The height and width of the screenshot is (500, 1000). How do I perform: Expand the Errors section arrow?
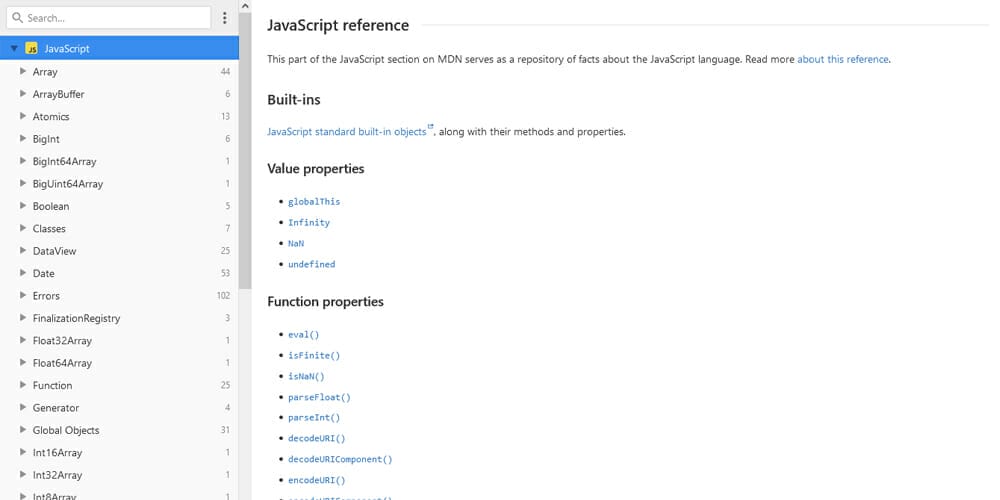point(23,296)
